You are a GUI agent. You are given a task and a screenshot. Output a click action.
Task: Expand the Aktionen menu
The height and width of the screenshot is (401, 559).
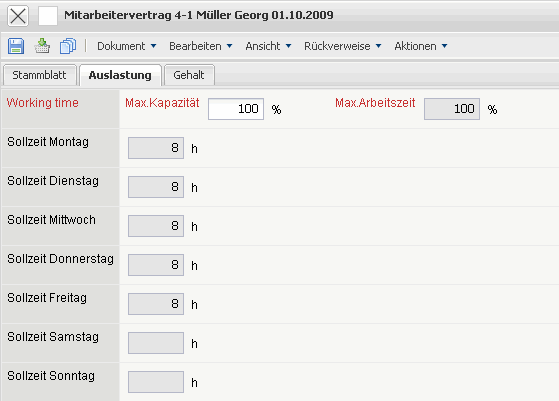pos(421,46)
